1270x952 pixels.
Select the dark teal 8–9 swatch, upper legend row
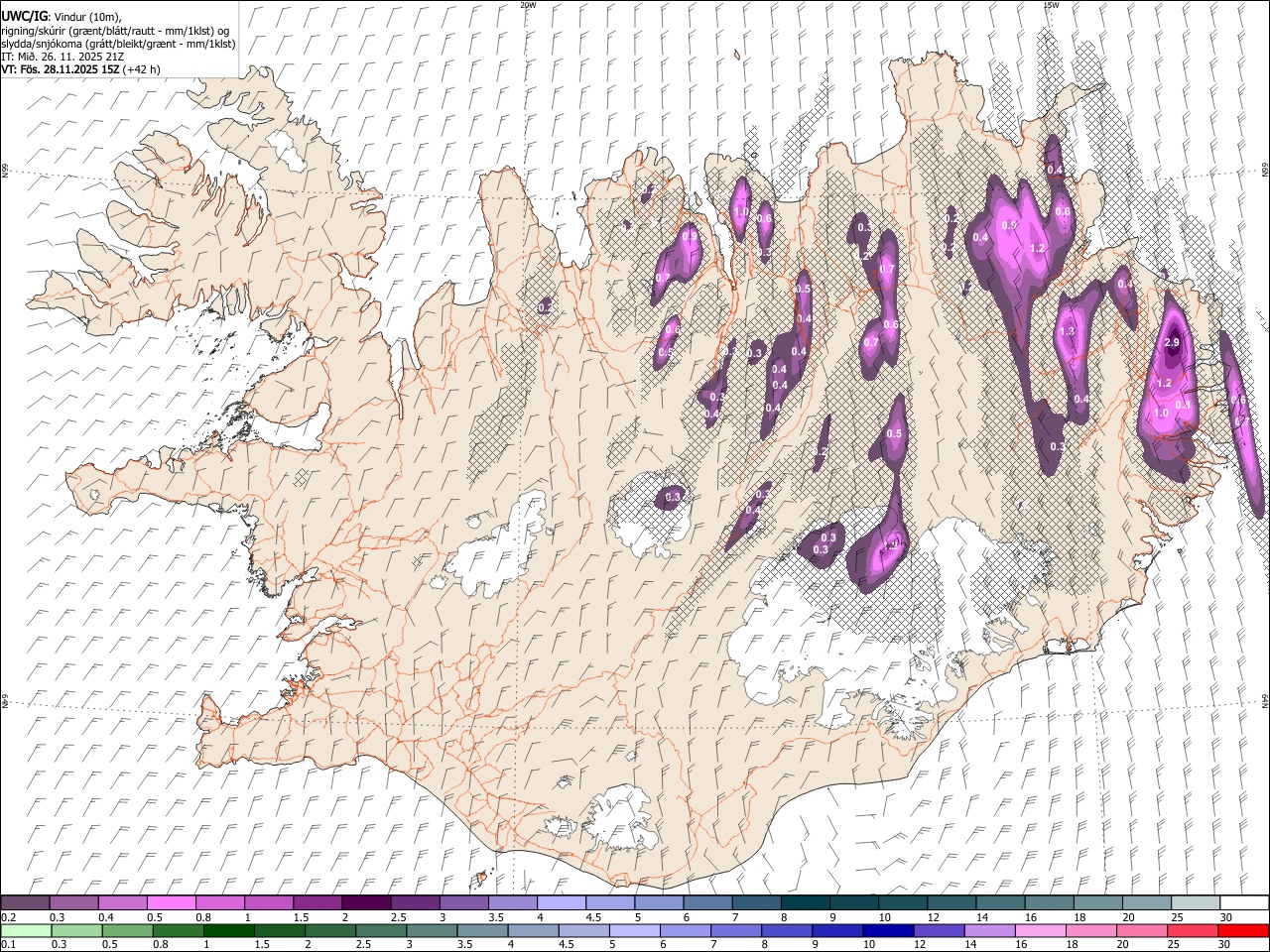(x=805, y=902)
